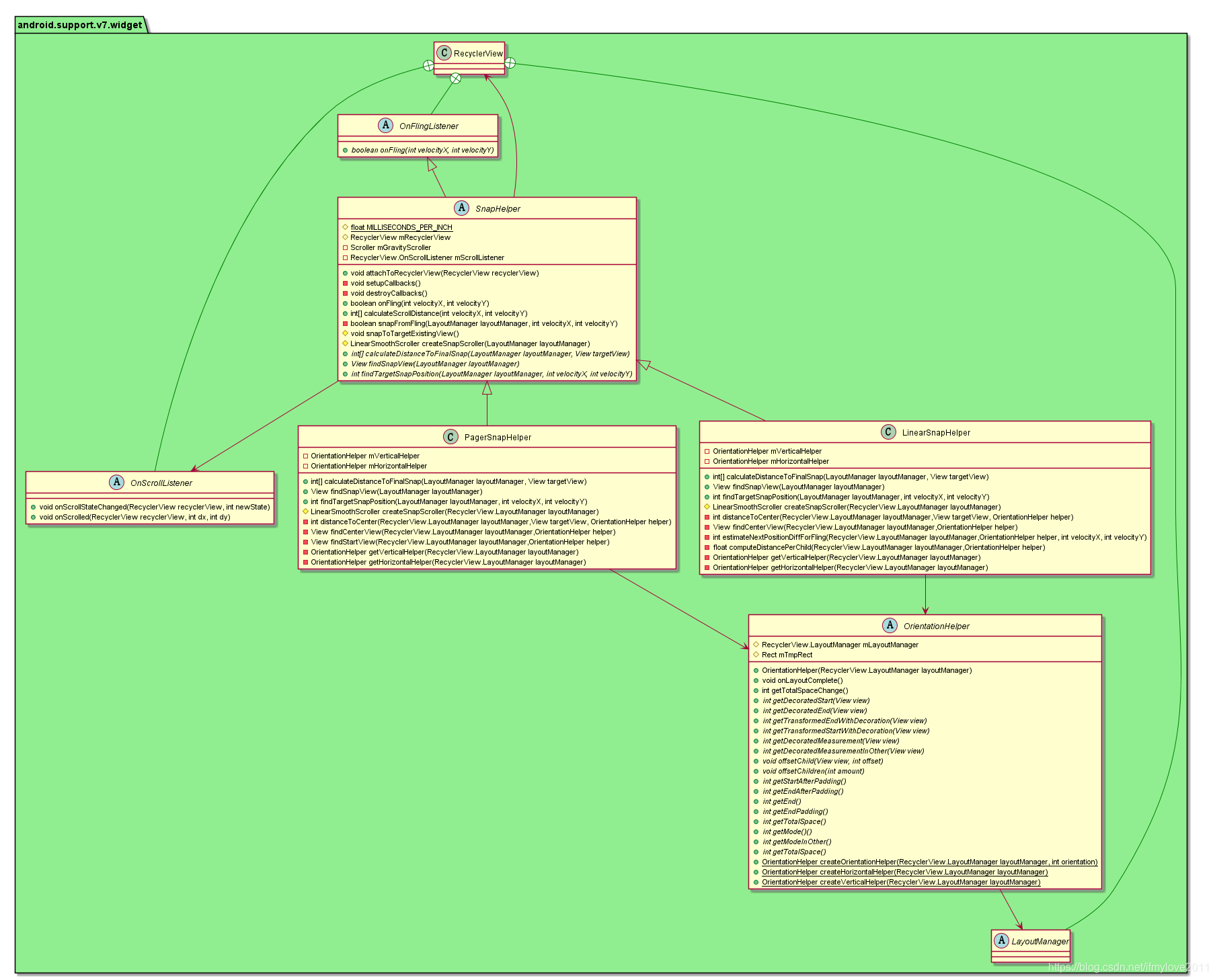Click the A abstract icon beside SnapHelper
Screen dimensions: 1215x980
tap(461, 208)
